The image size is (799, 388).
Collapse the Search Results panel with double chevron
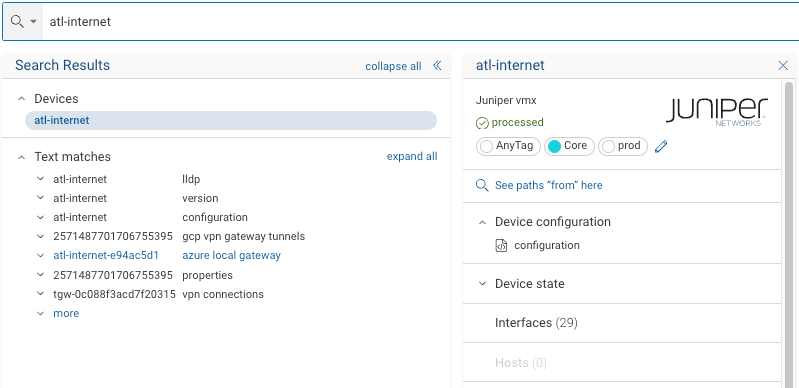pos(437,65)
